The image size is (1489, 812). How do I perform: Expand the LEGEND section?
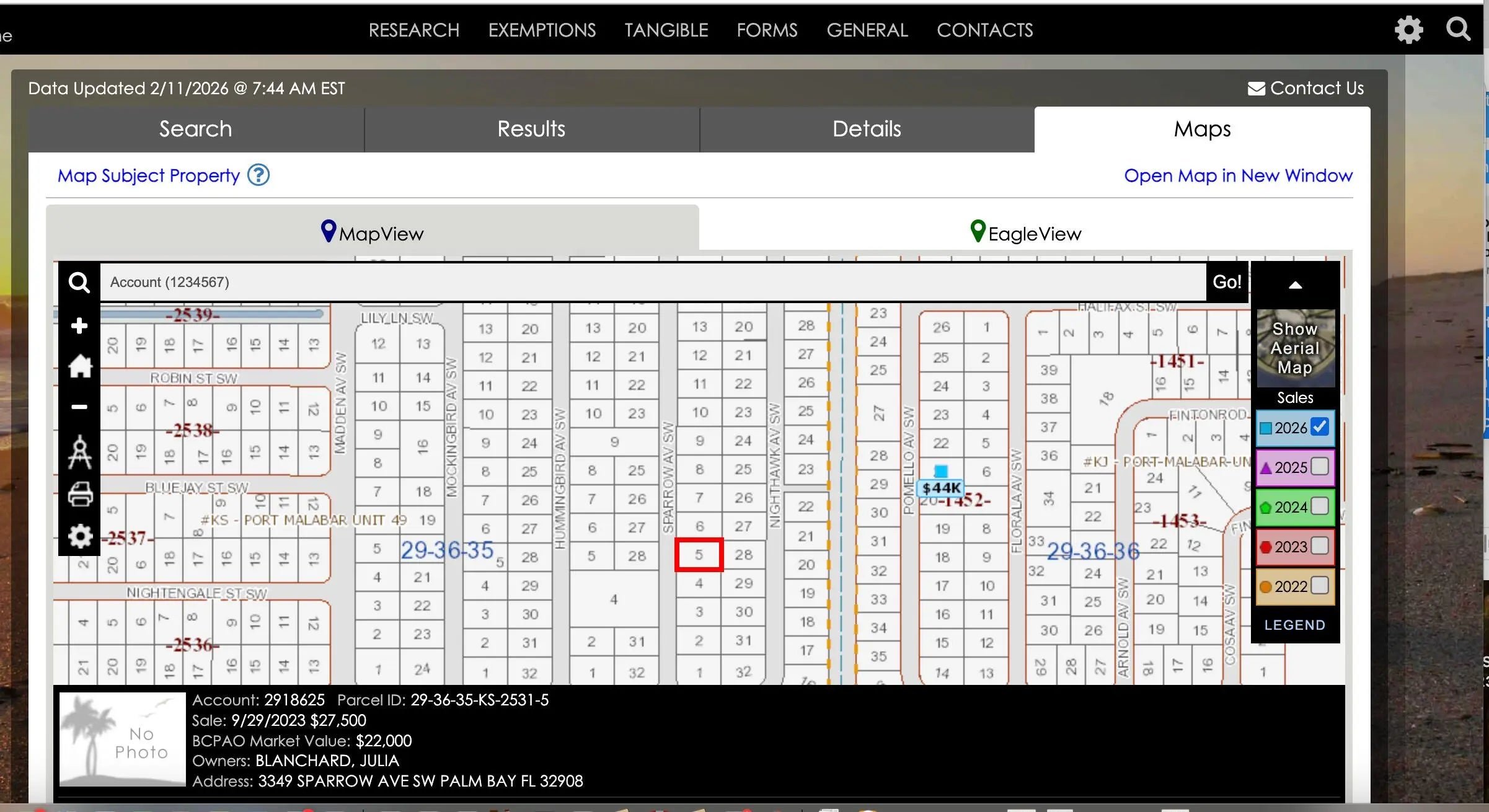[x=1295, y=625]
